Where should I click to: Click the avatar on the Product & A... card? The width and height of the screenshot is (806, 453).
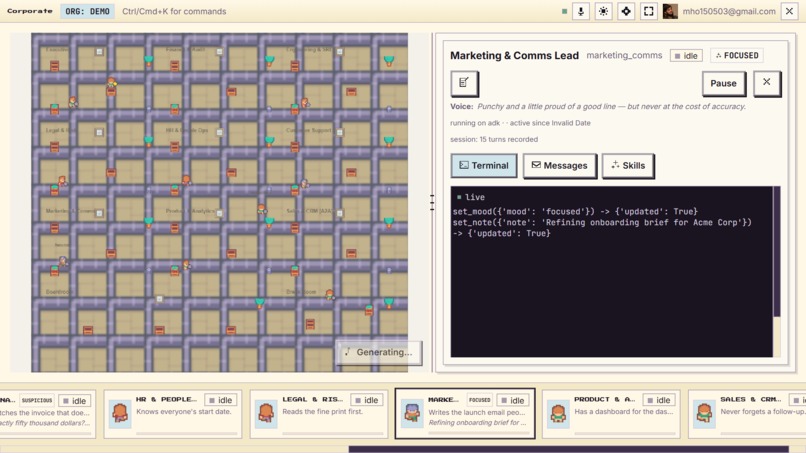[x=558, y=413]
